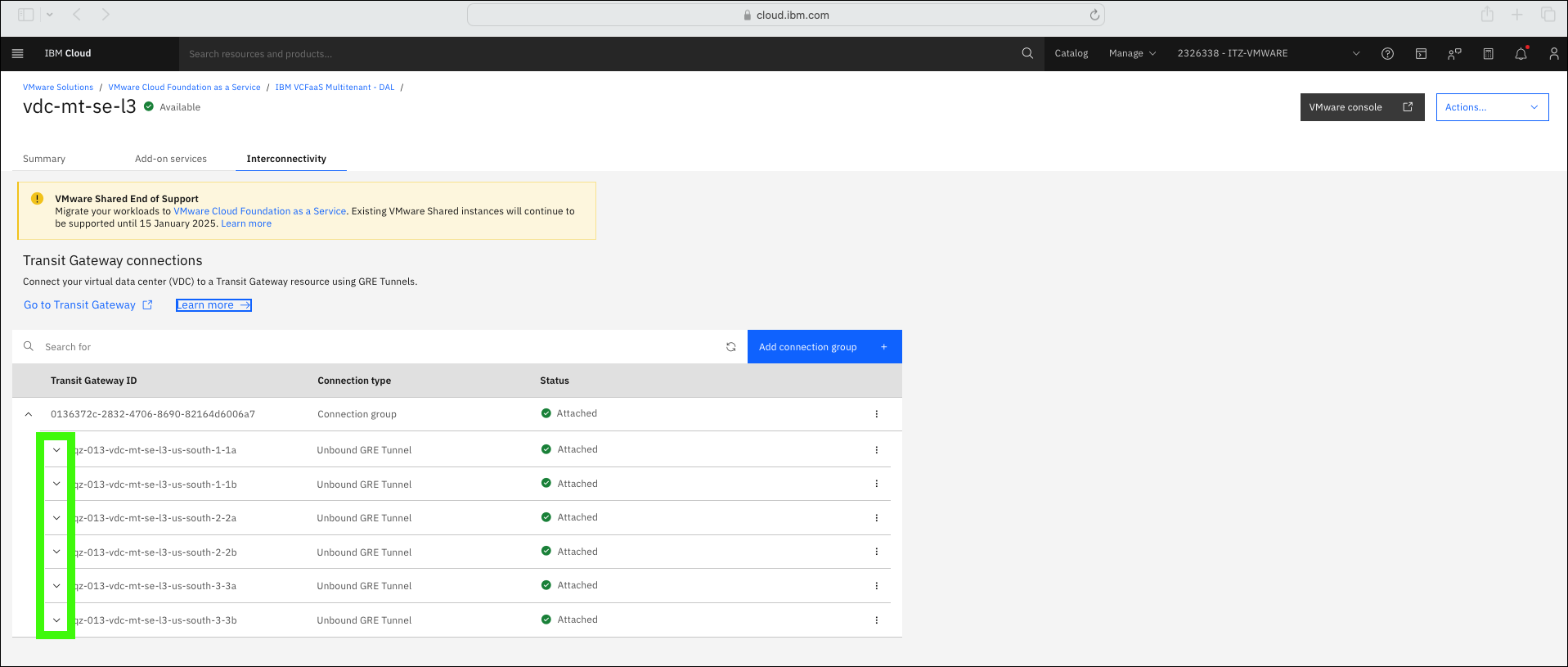
Task: Click the Safari sidebar menu dropdown arrow
Action: [x=50, y=15]
